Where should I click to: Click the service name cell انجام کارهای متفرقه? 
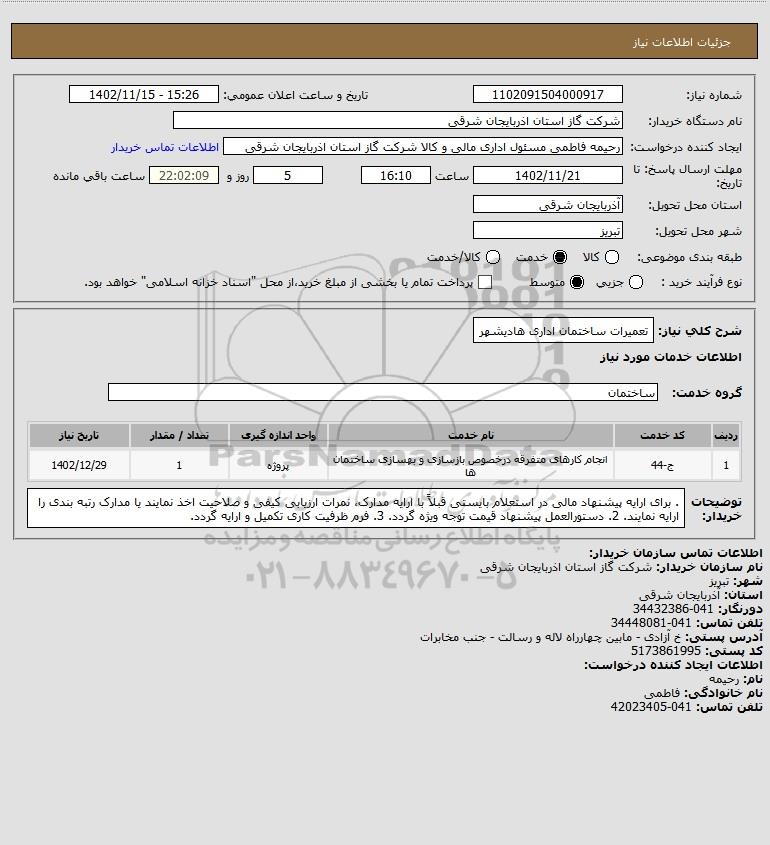(470, 465)
